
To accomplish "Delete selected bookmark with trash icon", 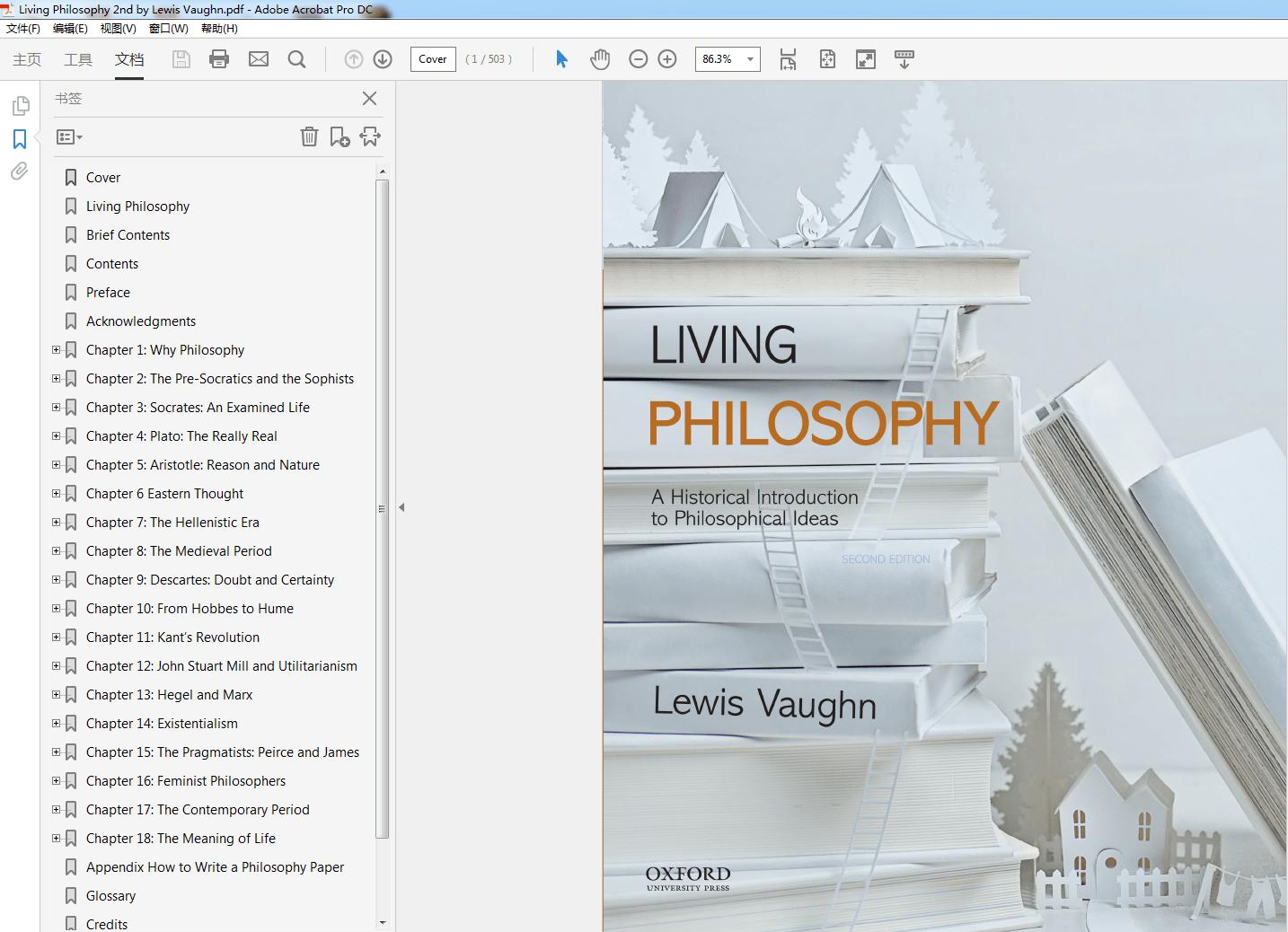I will pos(309,136).
